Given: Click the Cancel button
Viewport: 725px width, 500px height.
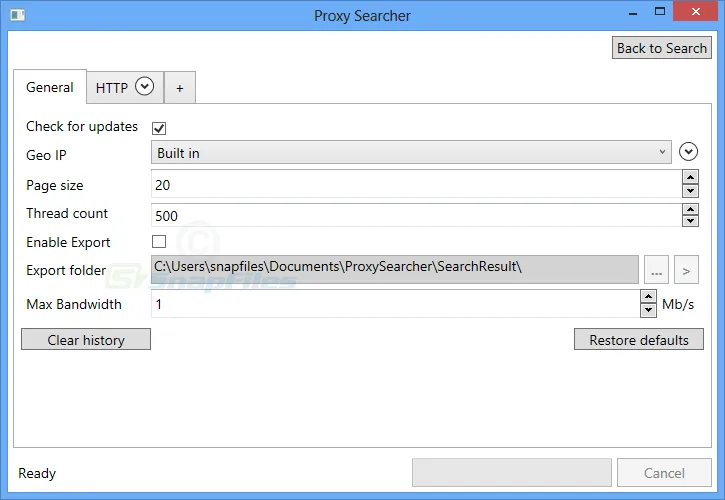Looking at the screenshot, I should tap(664, 473).
